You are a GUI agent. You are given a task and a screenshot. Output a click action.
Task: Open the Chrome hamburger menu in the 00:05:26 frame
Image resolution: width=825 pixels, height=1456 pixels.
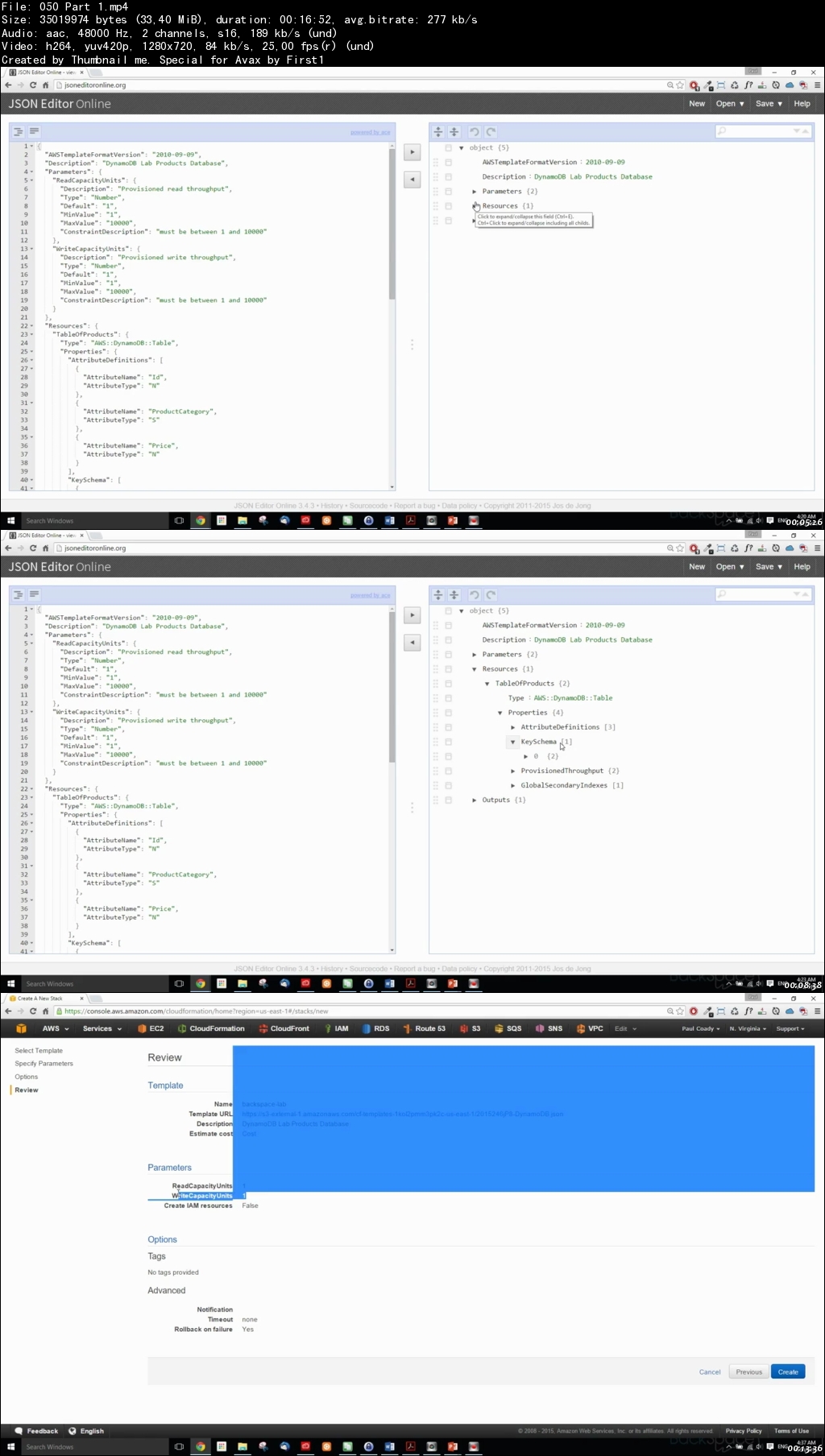pyautogui.click(x=817, y=85)
